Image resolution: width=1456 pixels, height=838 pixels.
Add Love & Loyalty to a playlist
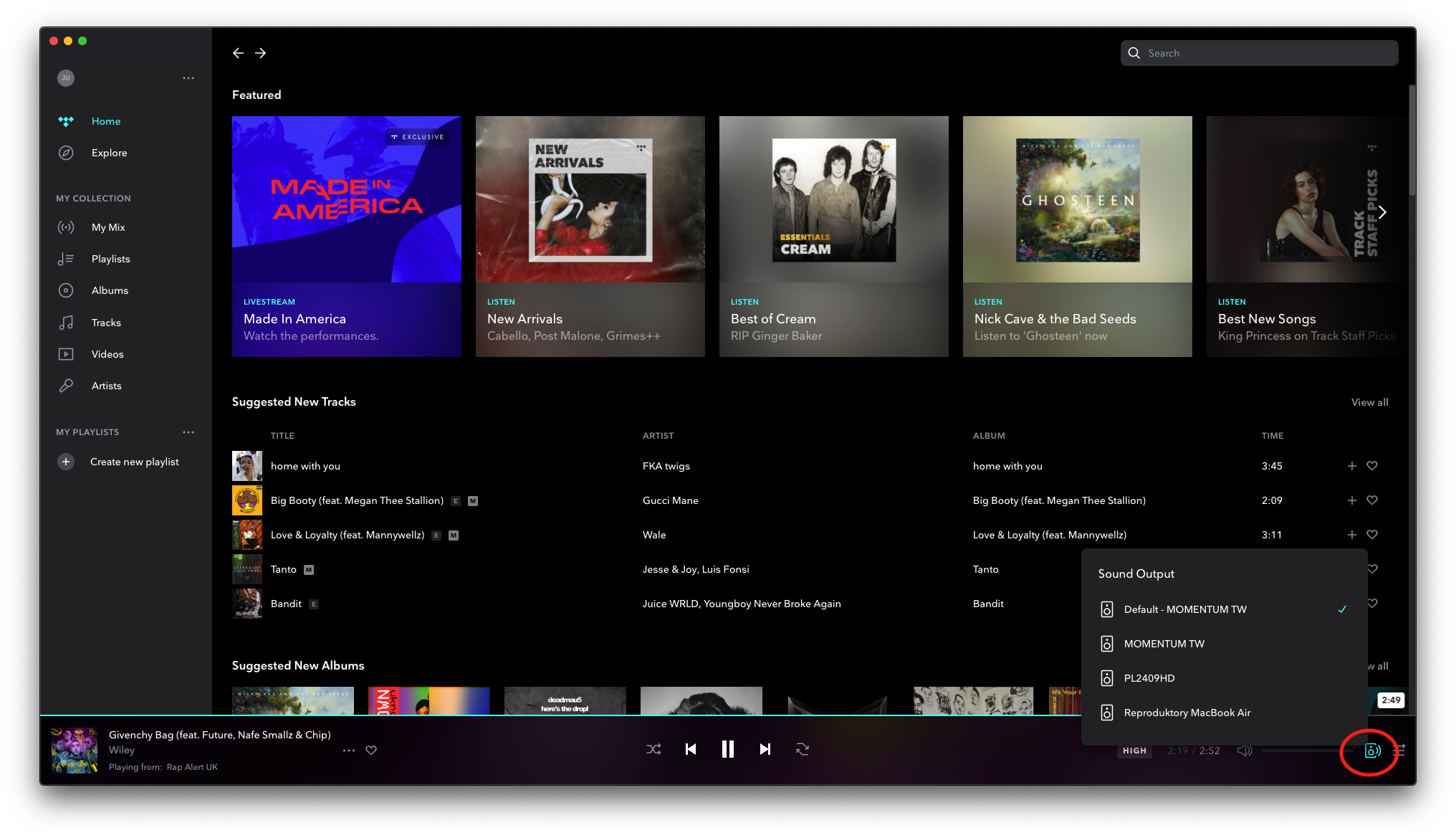[1352, 535]
